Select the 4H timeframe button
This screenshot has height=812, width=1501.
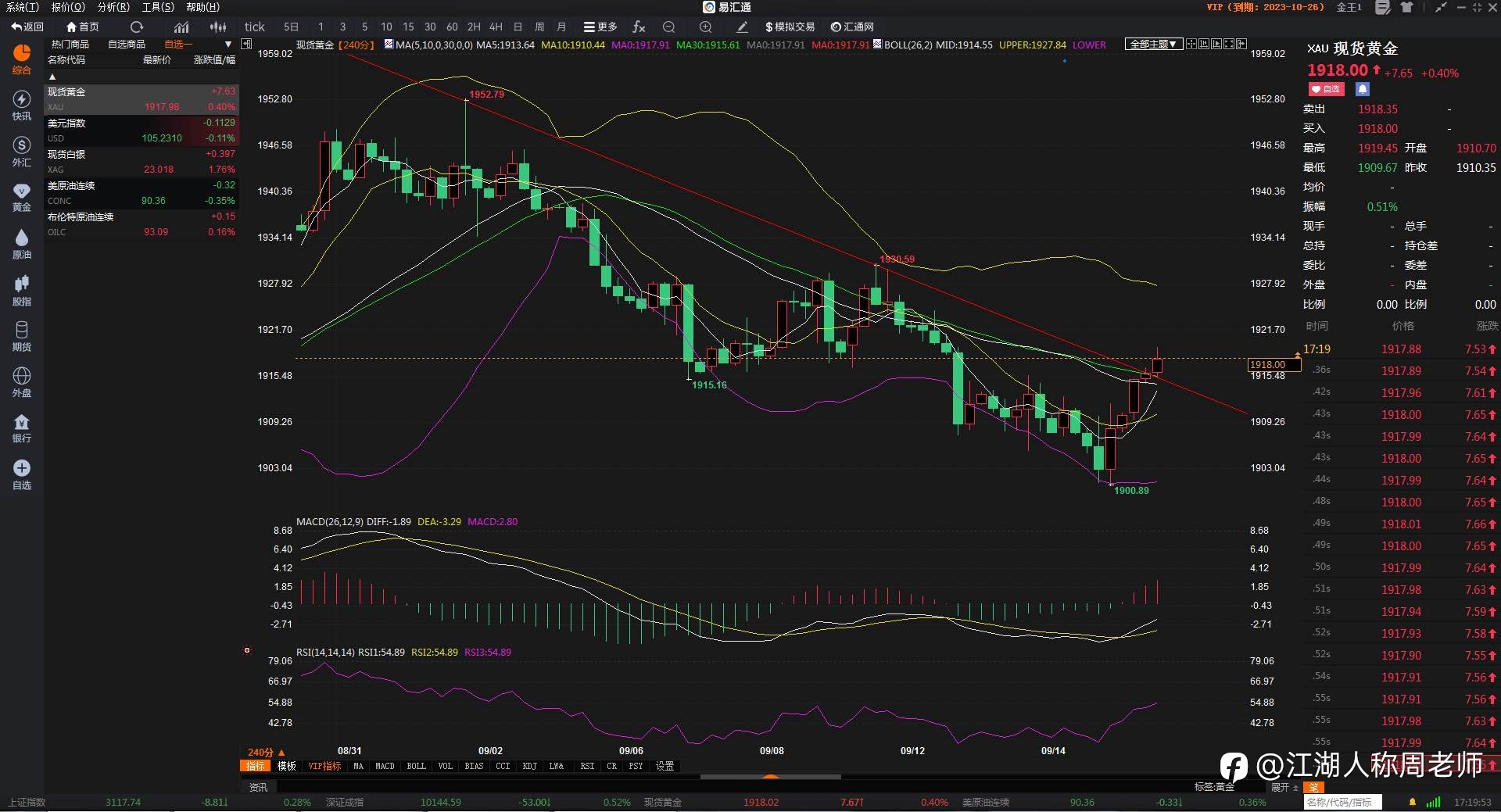[x=496, y=27]
